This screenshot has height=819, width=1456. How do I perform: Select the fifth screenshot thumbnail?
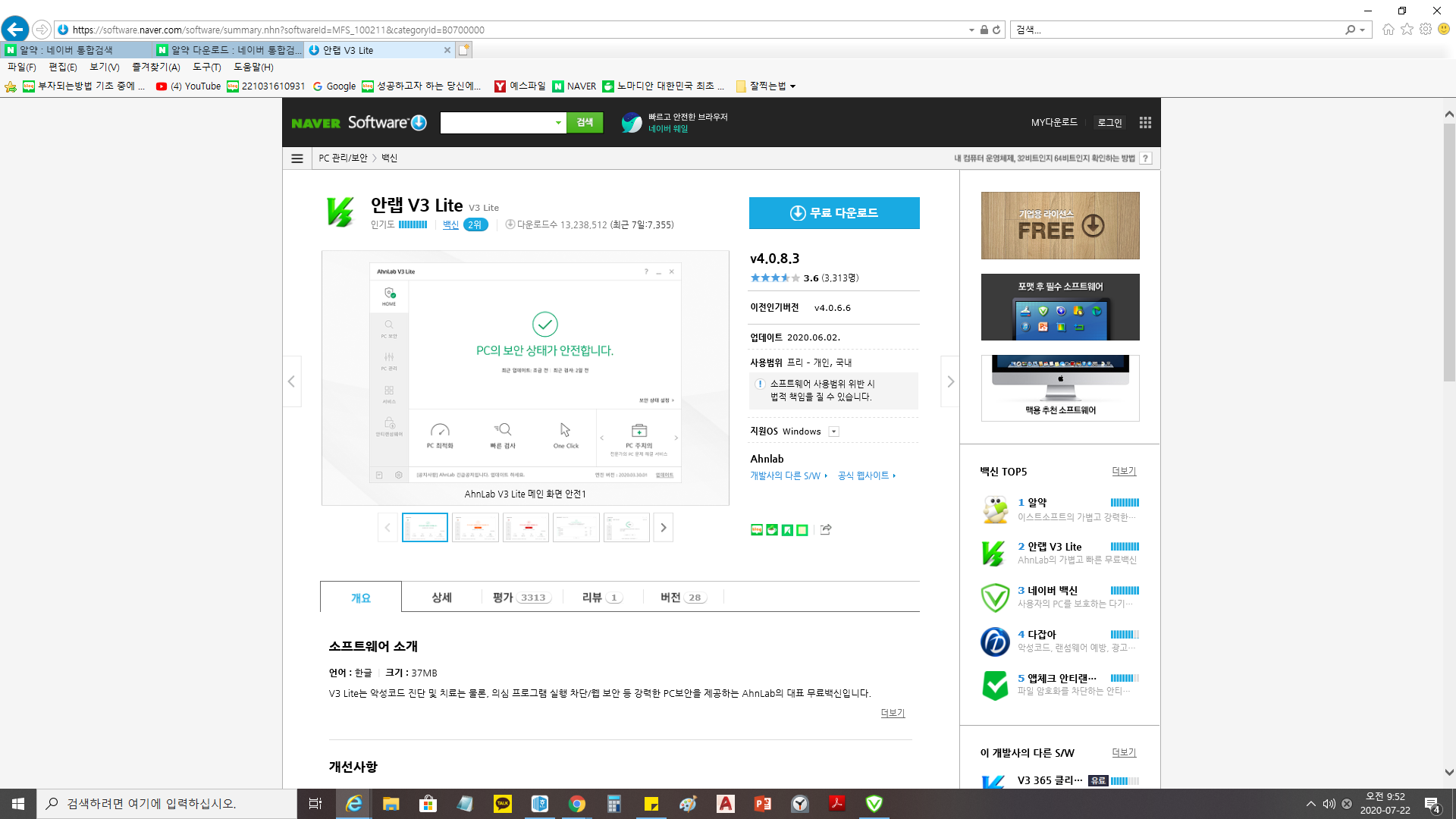click(x=626, y=528)
